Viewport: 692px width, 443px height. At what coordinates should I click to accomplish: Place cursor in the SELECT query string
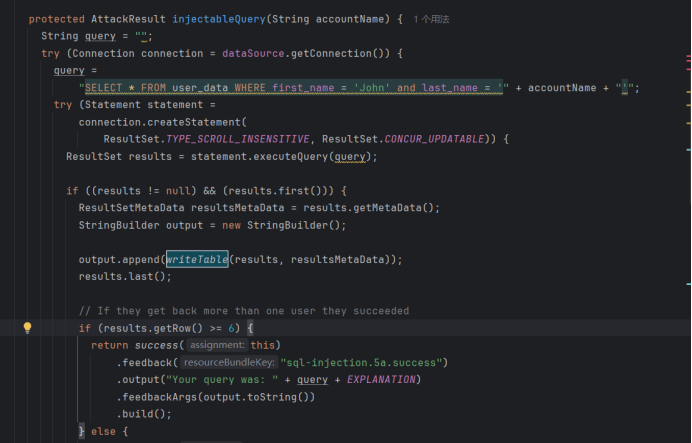point(290,88)
